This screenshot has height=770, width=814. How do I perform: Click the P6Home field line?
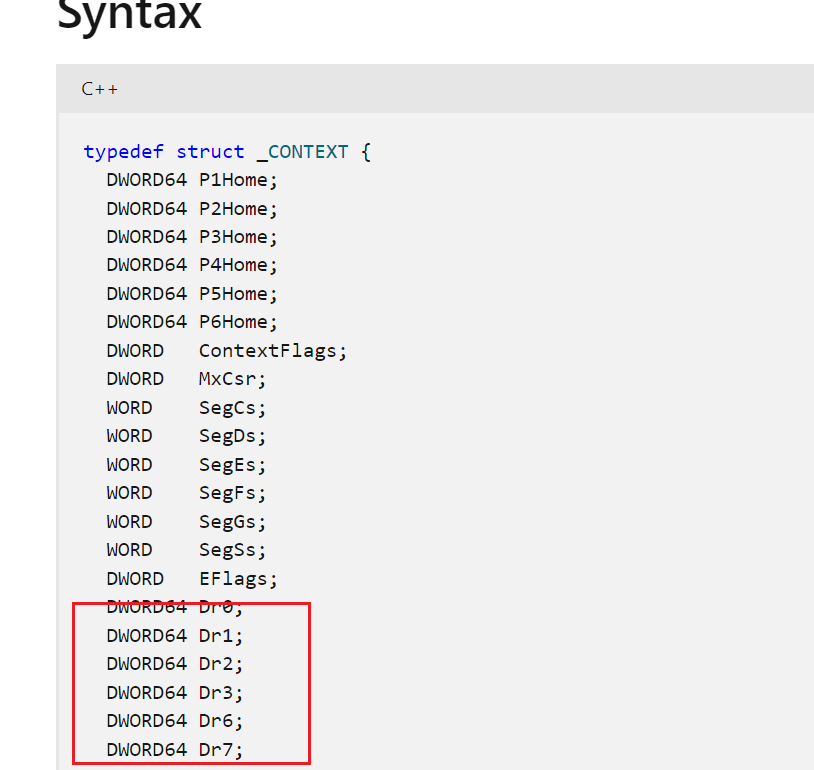pyautogui.click(x=192, y=322)
